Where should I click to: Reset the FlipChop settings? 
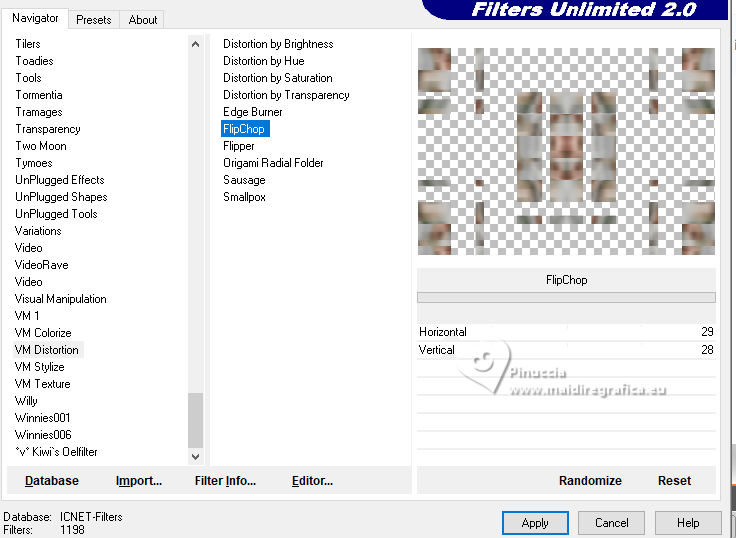click(x=674, y=480)
